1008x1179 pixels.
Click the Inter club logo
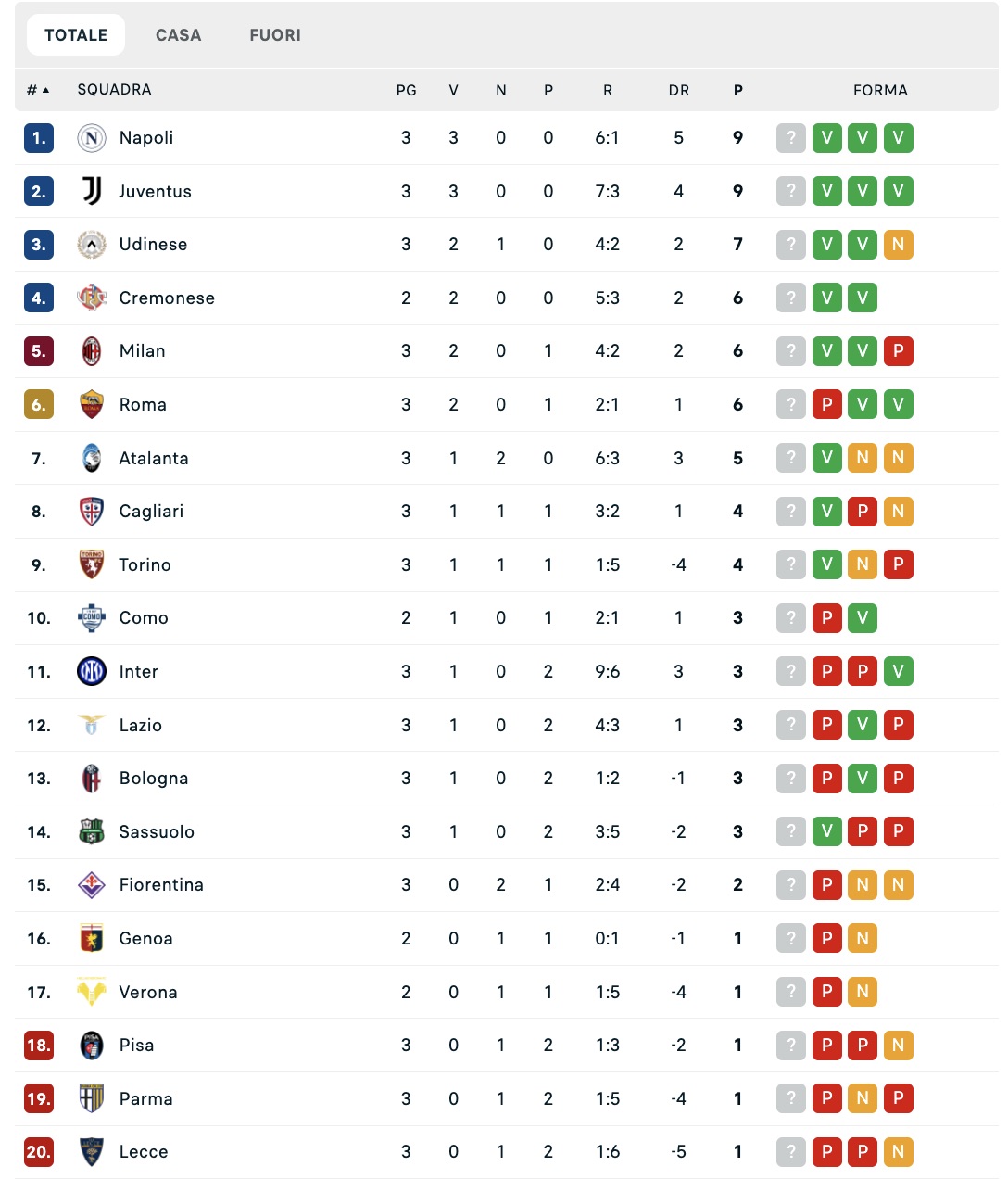(x=92, y=671)
